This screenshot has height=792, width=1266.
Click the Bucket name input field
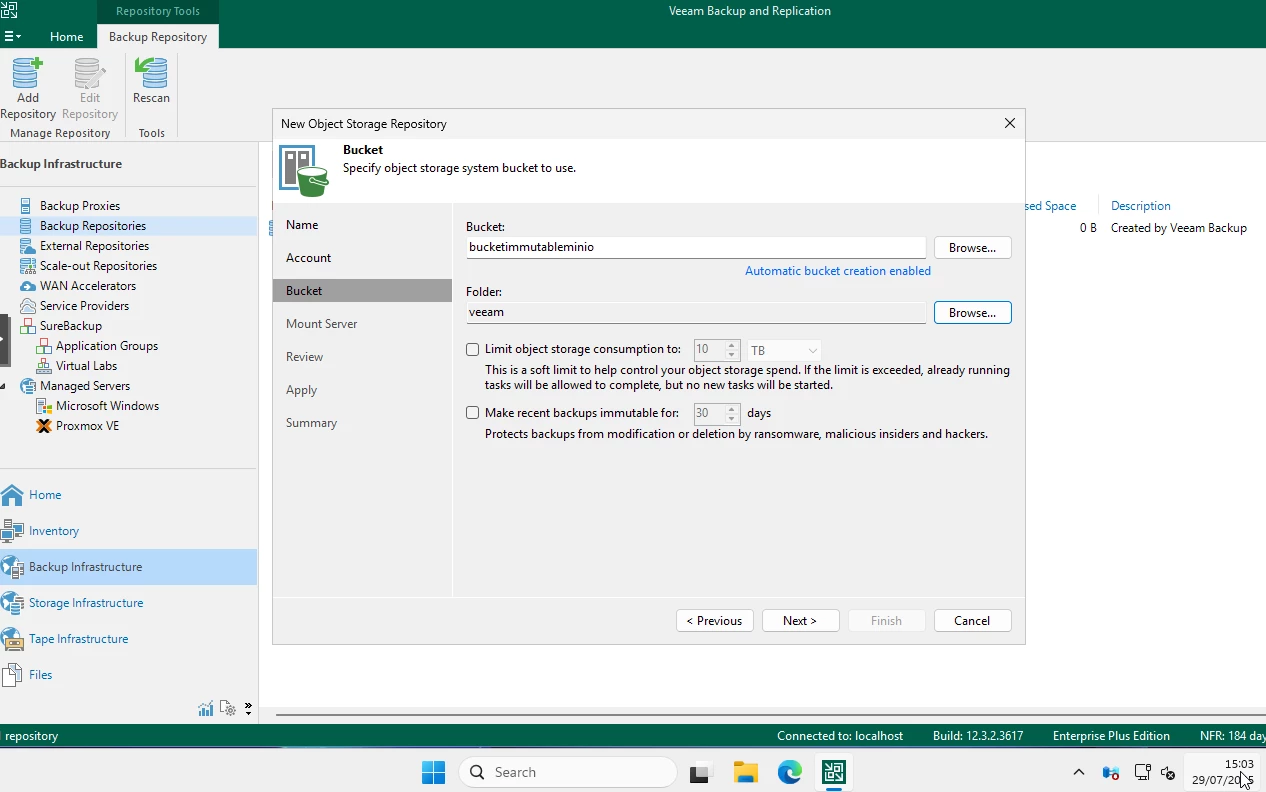tap(696, 247)
